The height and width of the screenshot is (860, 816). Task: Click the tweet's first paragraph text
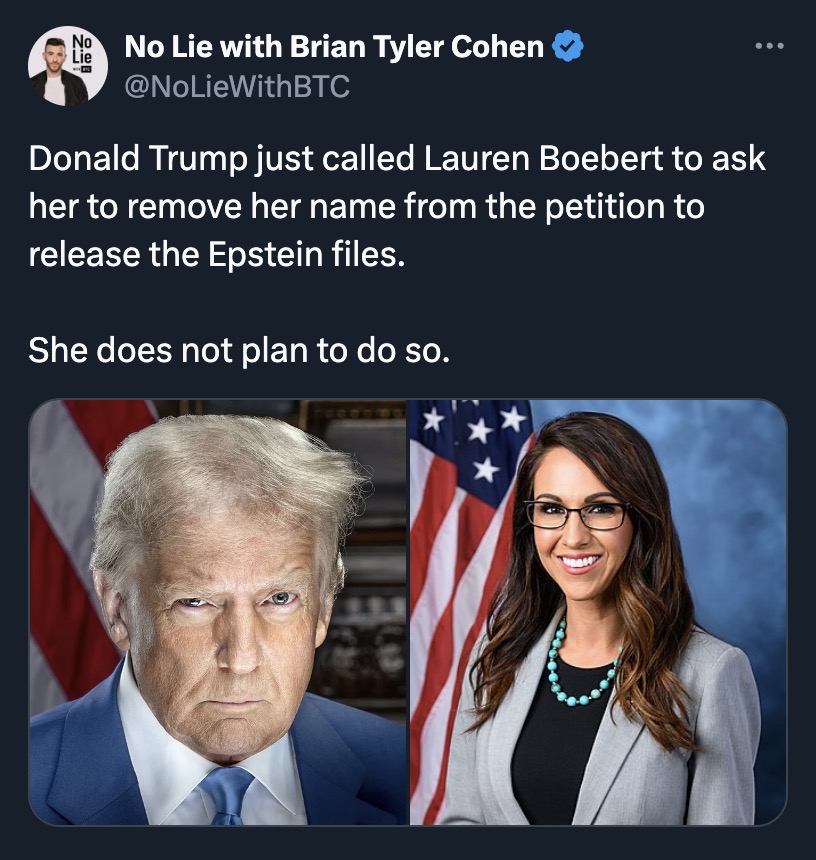pyautogui.click(x=397, y=206)
